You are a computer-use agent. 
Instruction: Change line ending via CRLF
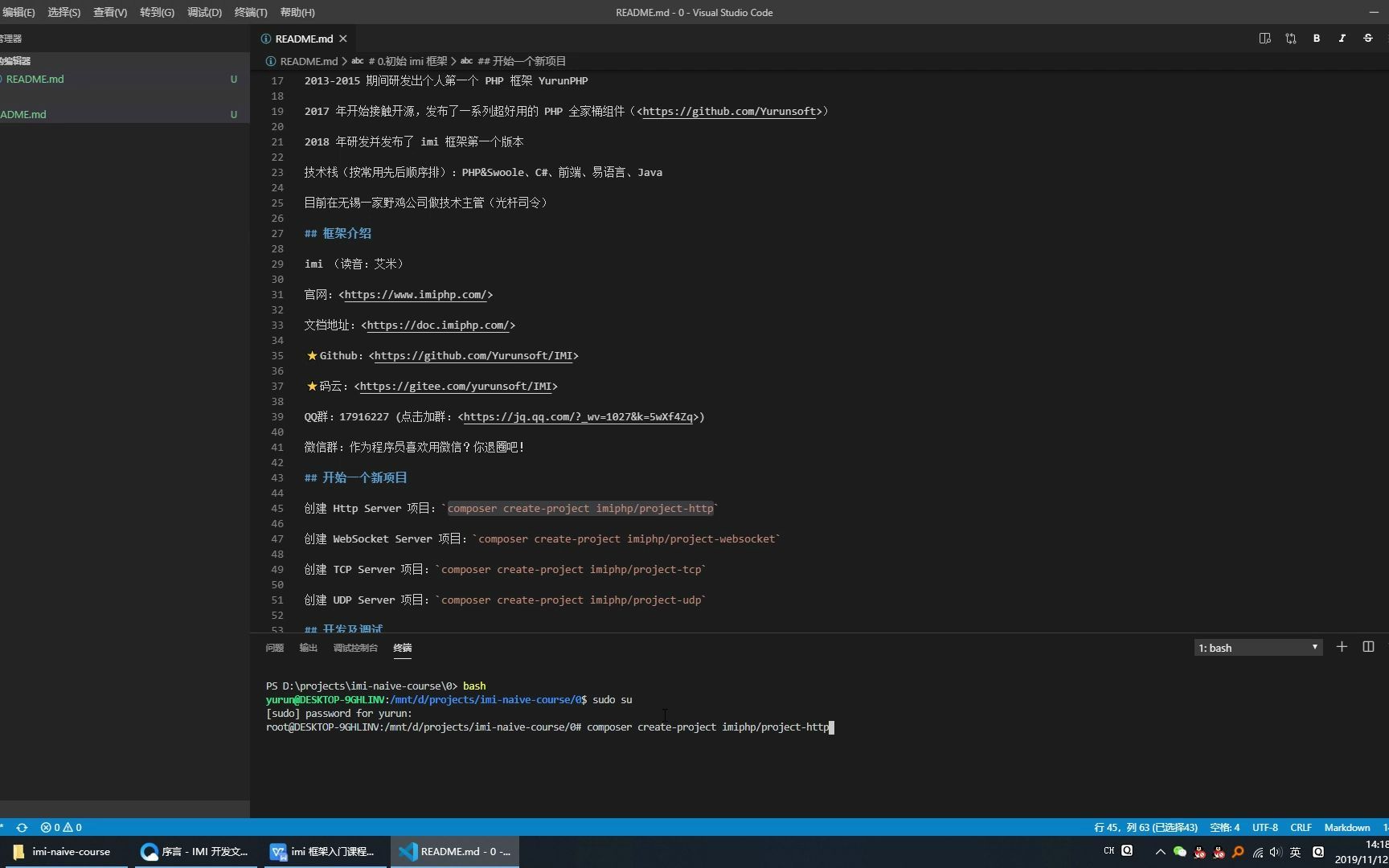pos(1301,827)
